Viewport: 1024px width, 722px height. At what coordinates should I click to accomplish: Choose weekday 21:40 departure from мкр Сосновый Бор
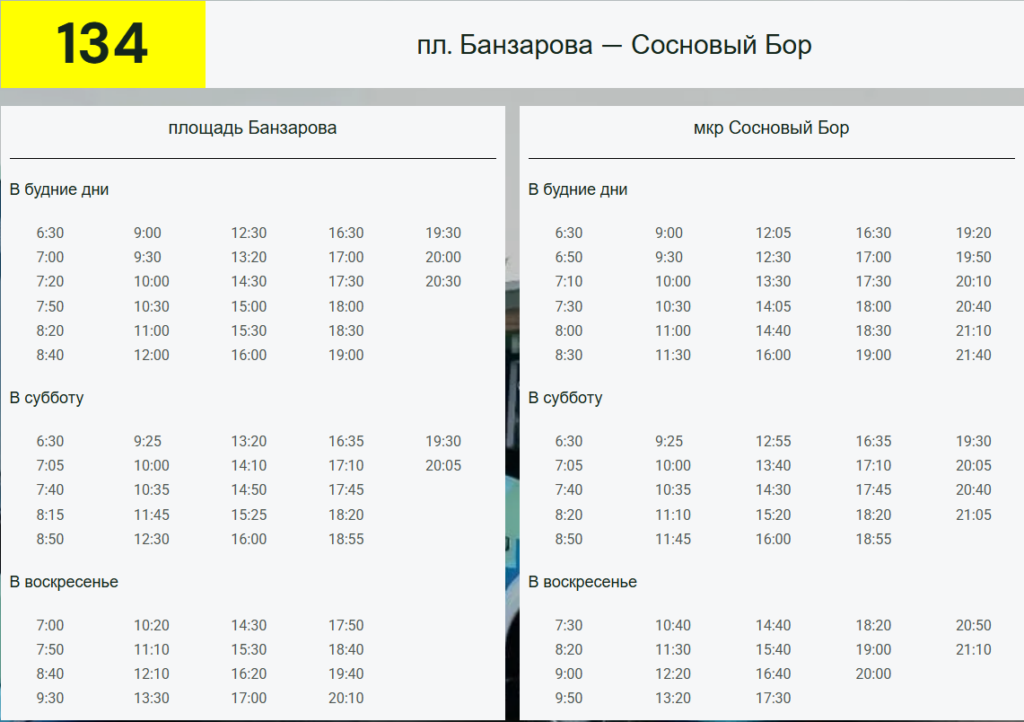[974, 355]
